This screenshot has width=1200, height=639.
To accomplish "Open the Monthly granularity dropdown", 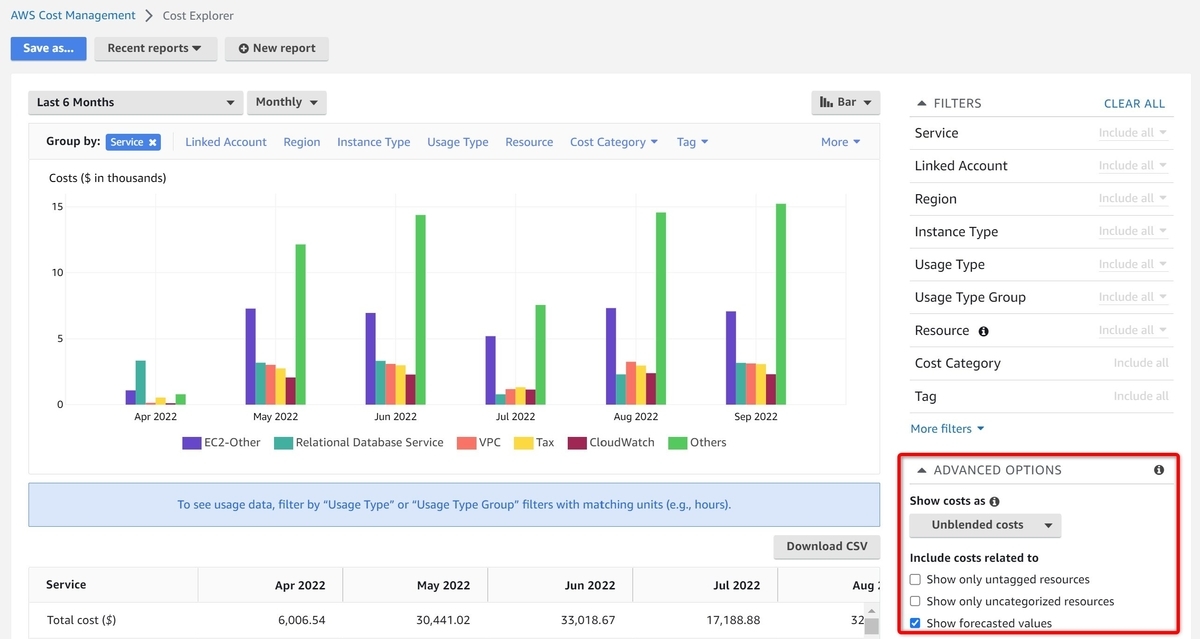I will [x=286, y=102].
